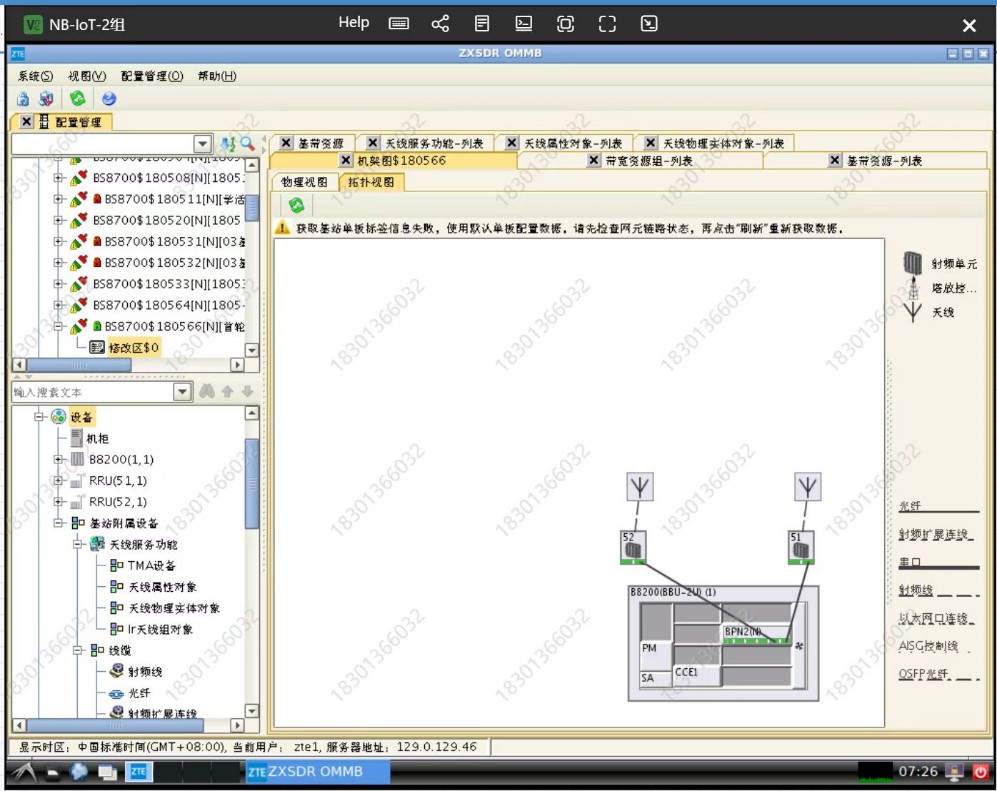Open the document icon next to the share icon
Viewport: 997px width, 791px height.
[482, 24]
